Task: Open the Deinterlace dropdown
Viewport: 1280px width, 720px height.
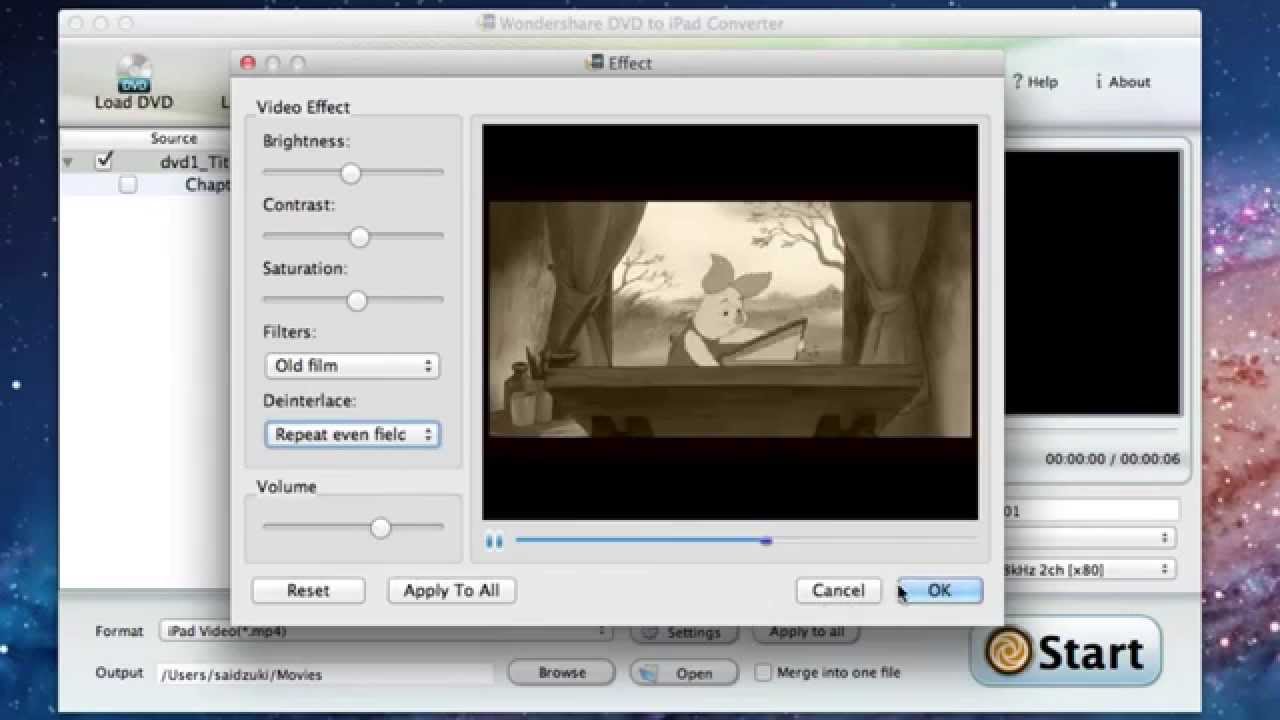Action: (x=352, y=434)
